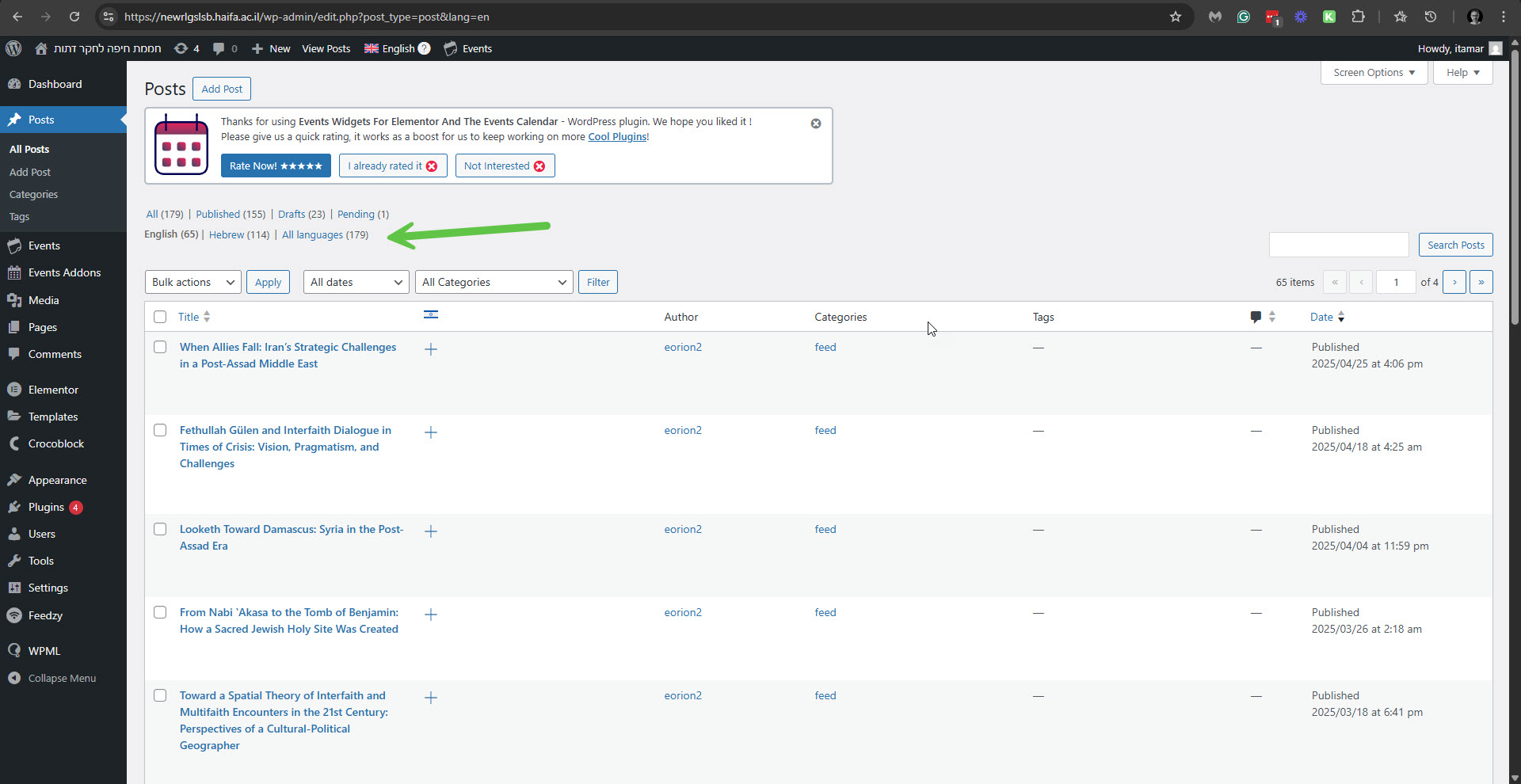
Task: Open the Chrome three-dot menu
Action: (x=1503, y=17)
